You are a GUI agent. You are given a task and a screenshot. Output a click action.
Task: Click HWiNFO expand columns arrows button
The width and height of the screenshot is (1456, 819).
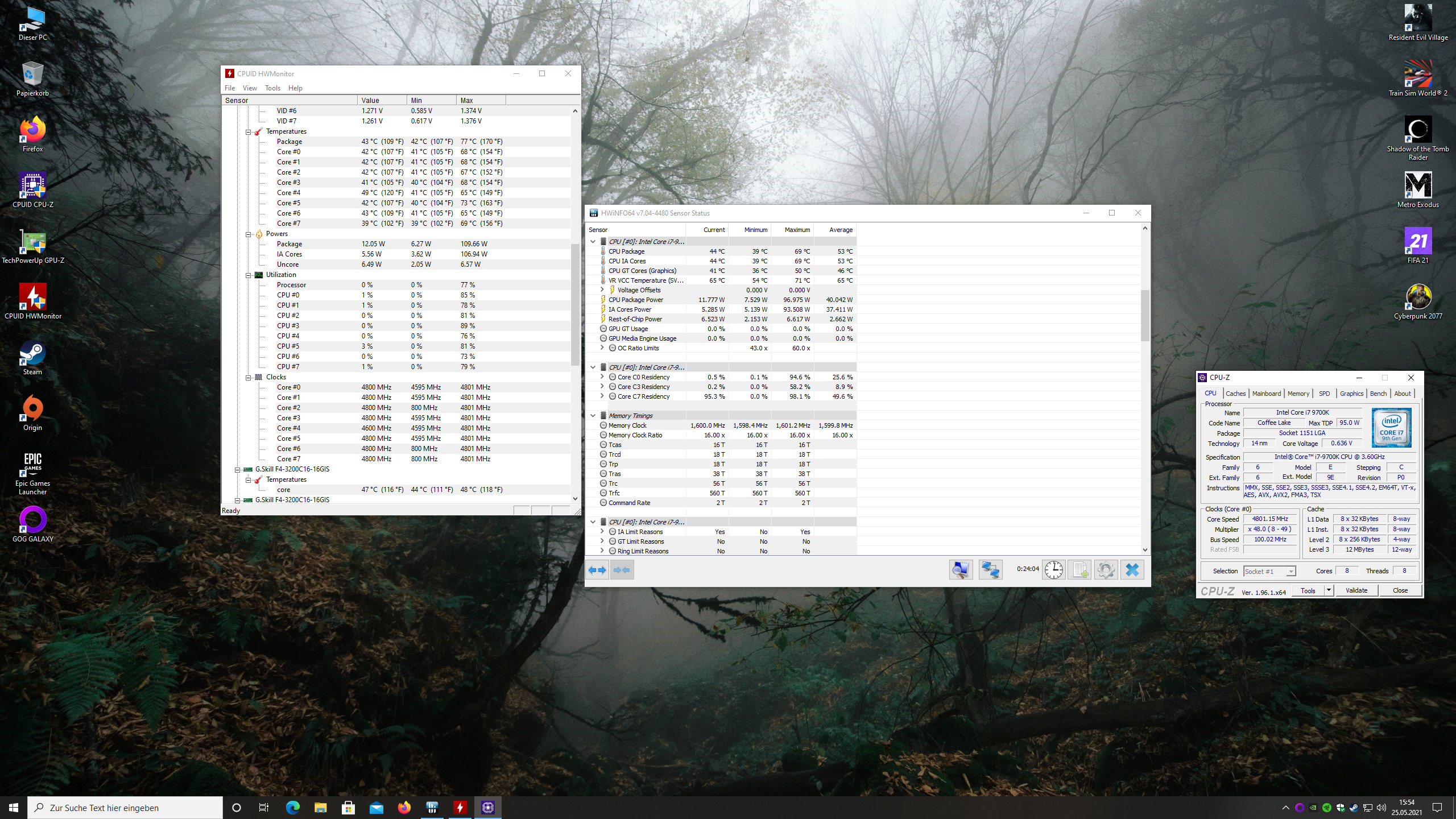point(597,570)
